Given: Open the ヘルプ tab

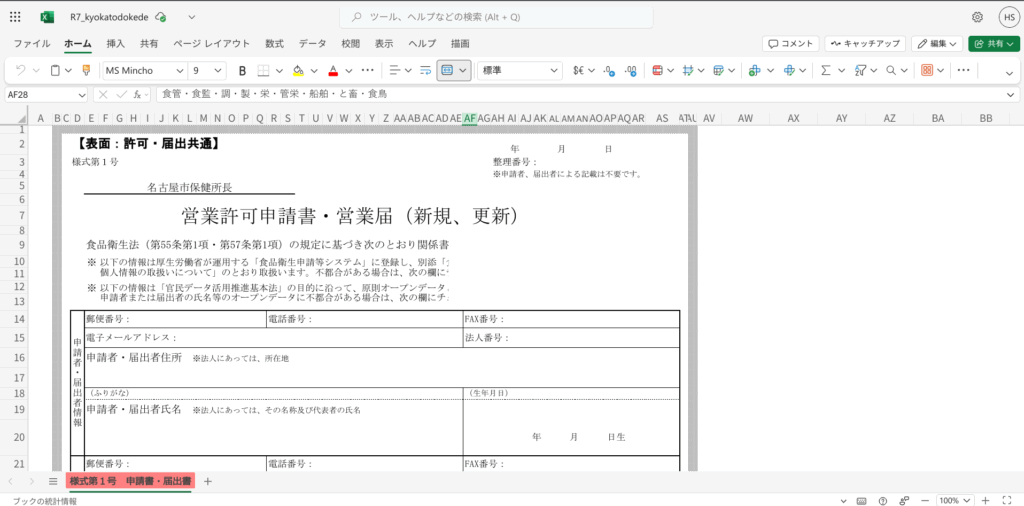Looking at the screenshot, I should 422,44.
